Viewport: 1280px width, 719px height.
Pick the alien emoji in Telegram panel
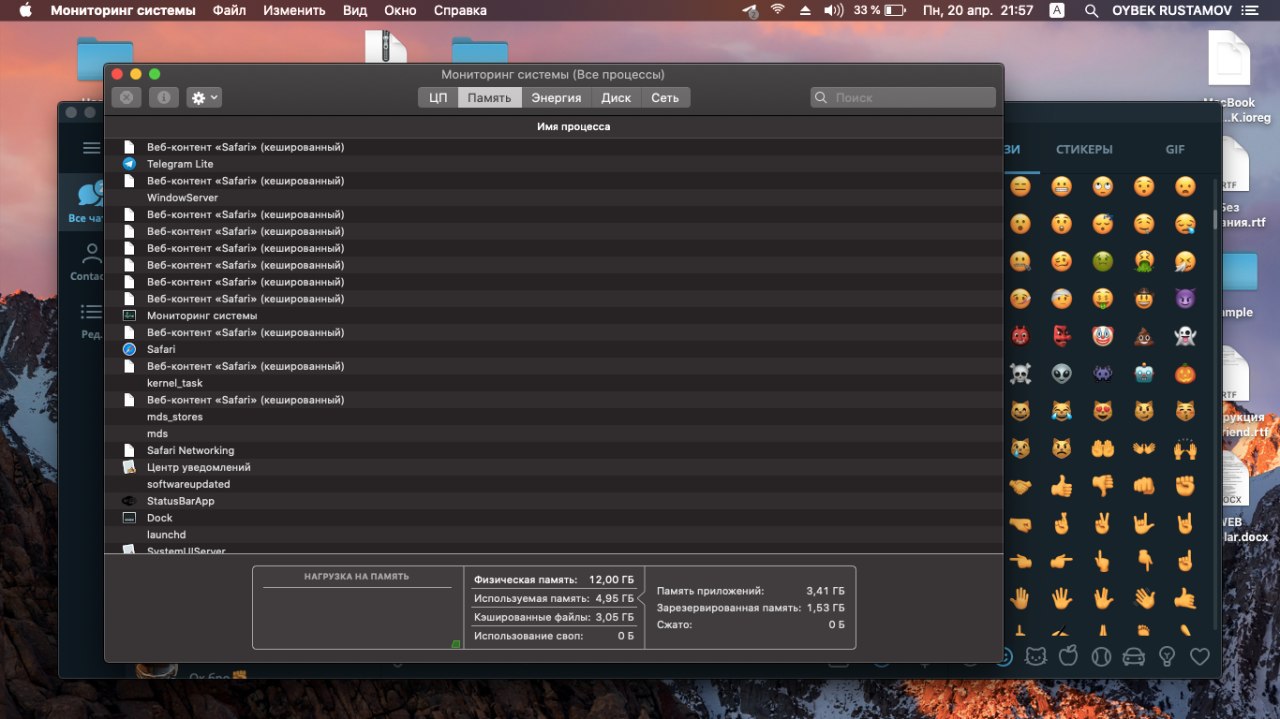click(x=1061, y=373)
